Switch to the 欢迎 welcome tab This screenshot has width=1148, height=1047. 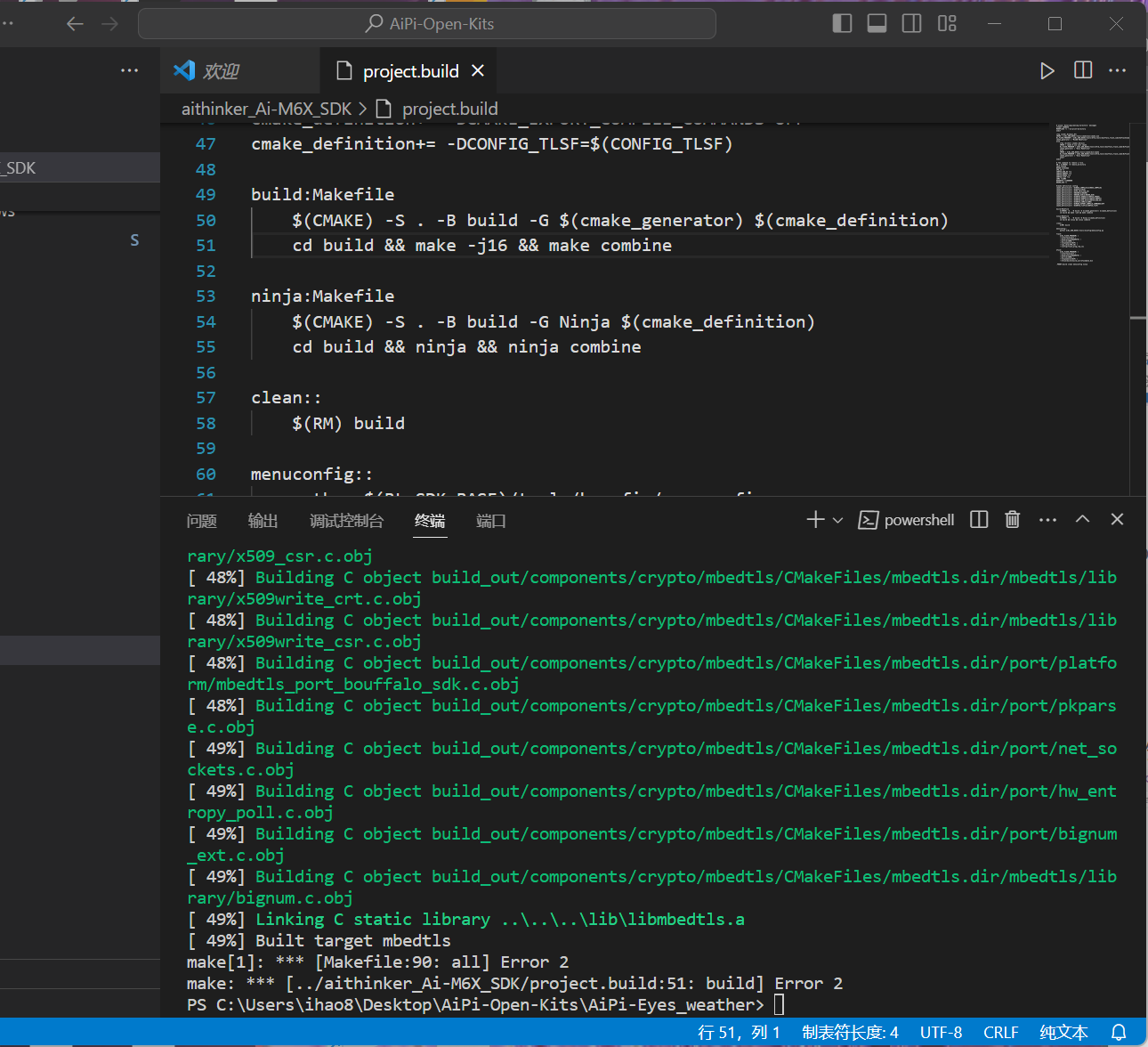240,71
